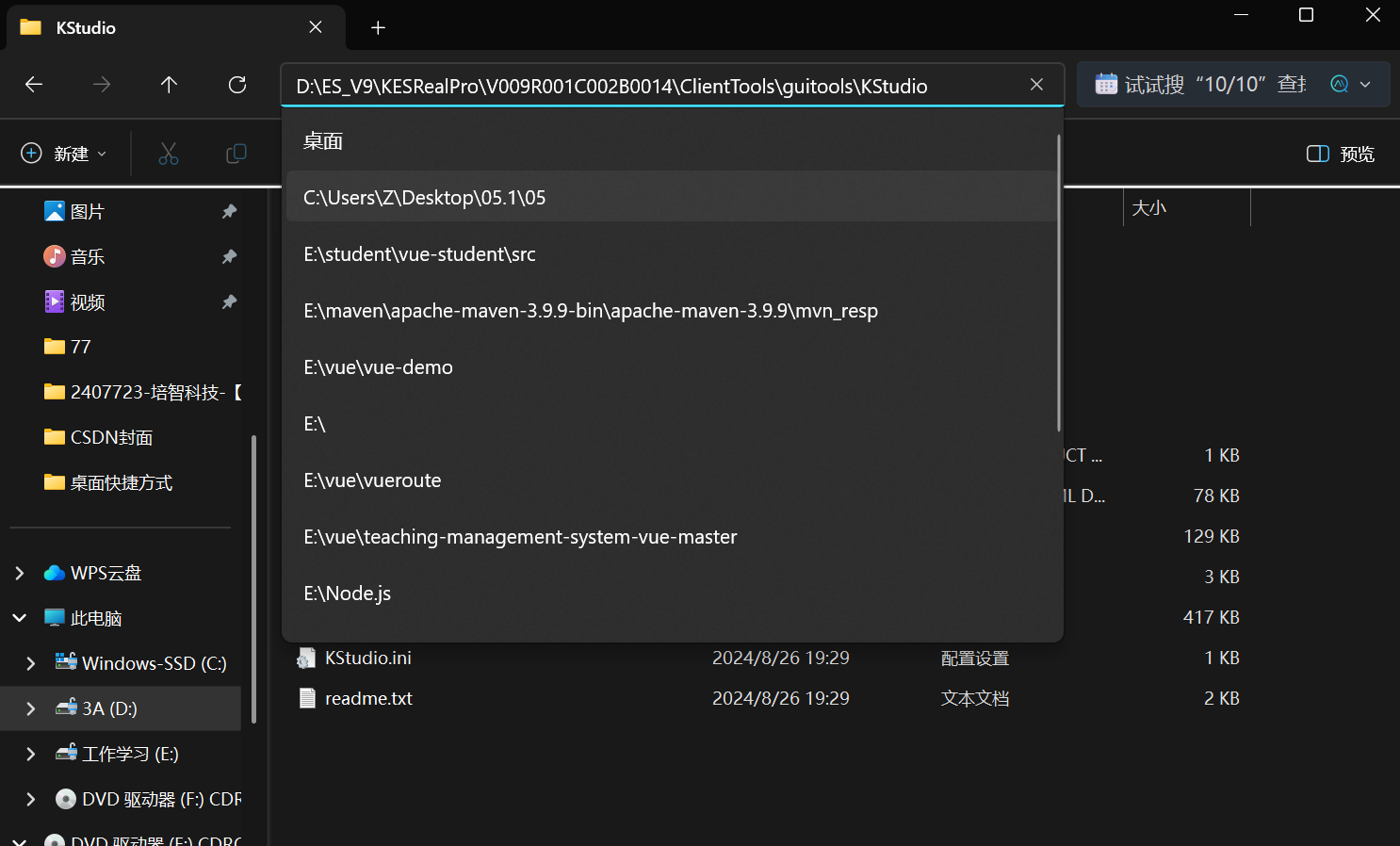Click the Copy icon in the toolbar

click(236, 154)
